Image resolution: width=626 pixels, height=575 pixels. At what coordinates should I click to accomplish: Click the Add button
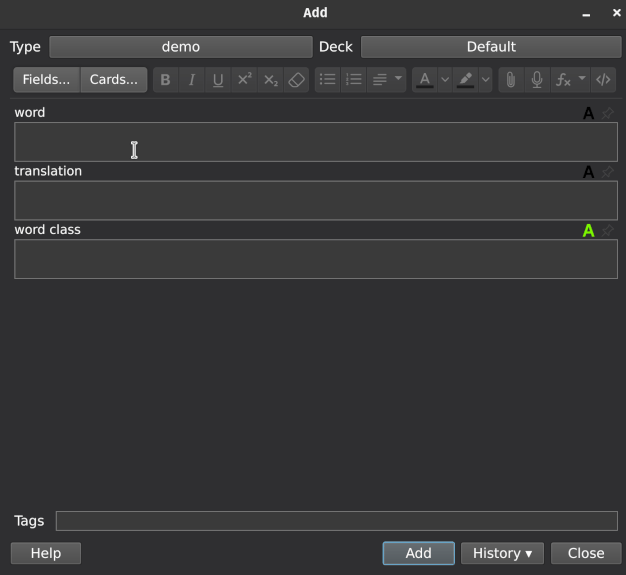418,553
